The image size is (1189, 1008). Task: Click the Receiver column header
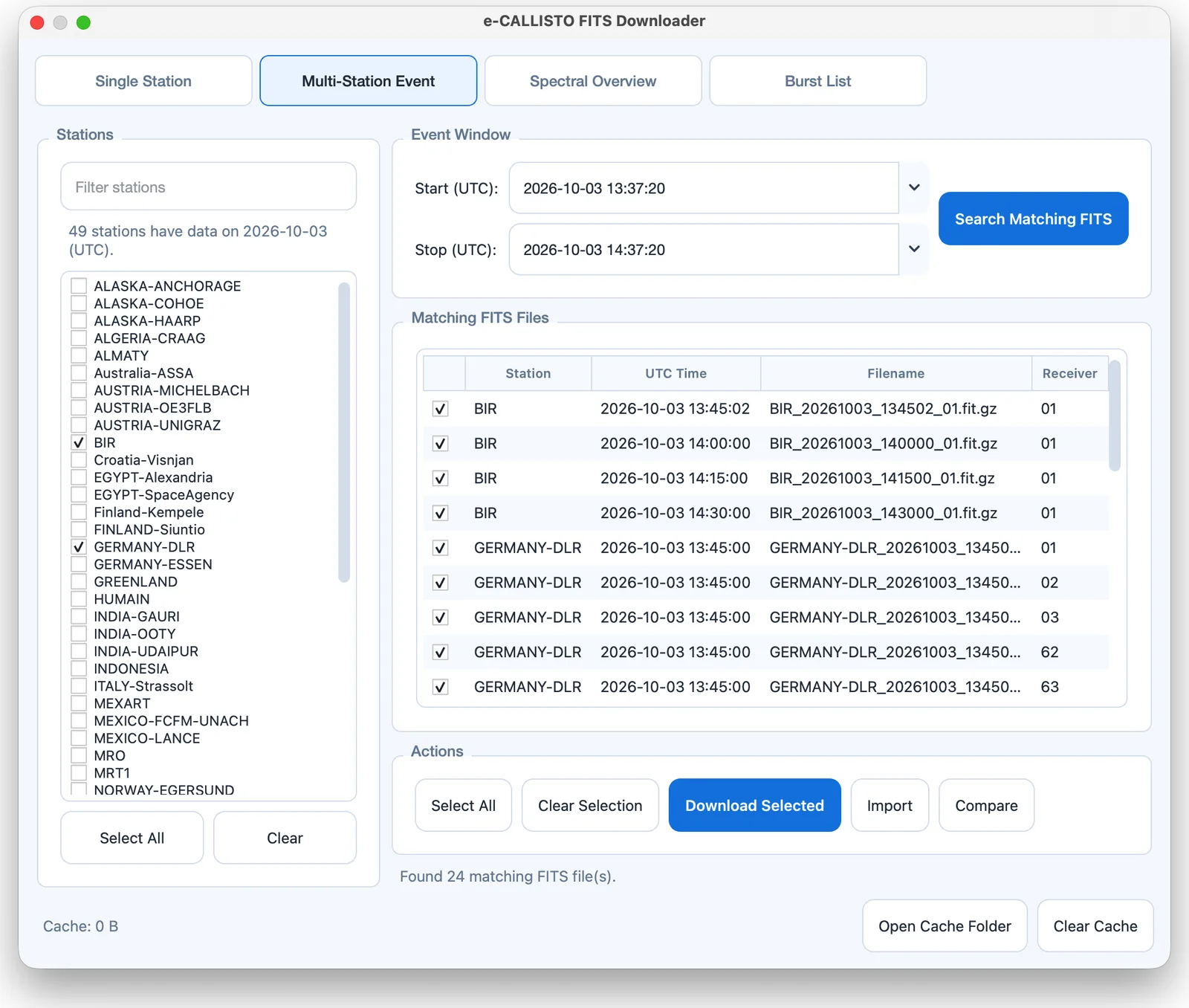pos(1070,373)
